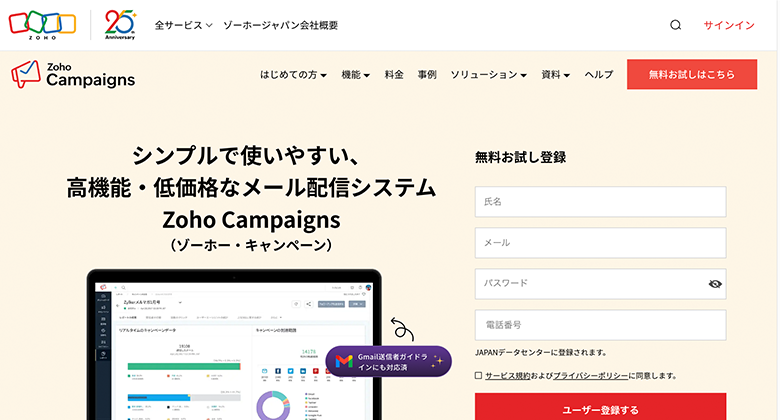
Task: Toggle password visibility eye icon
Action: coord(715,284)
